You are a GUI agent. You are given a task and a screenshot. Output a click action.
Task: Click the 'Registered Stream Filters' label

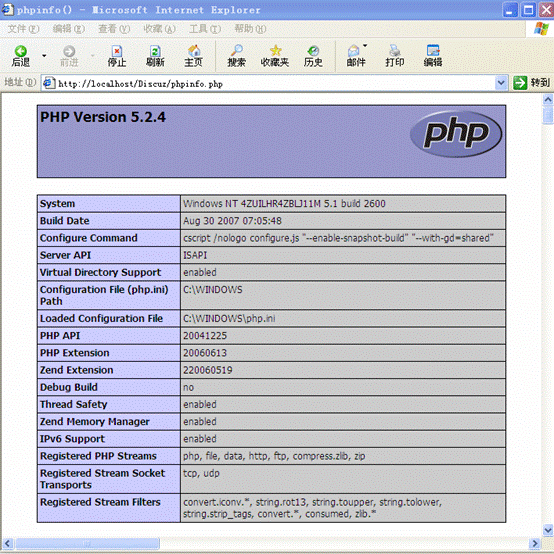[100, 502]
